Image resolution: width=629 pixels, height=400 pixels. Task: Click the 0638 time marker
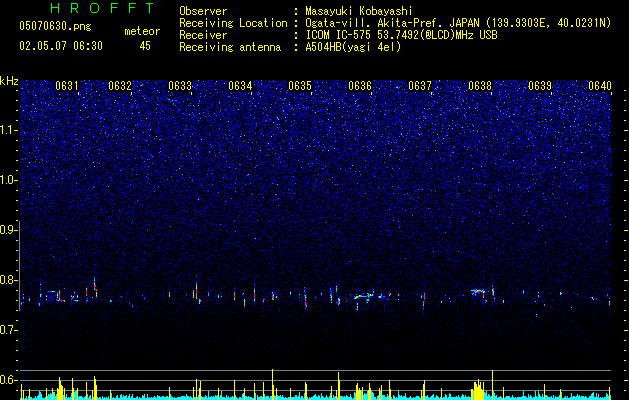click(480, 85)
